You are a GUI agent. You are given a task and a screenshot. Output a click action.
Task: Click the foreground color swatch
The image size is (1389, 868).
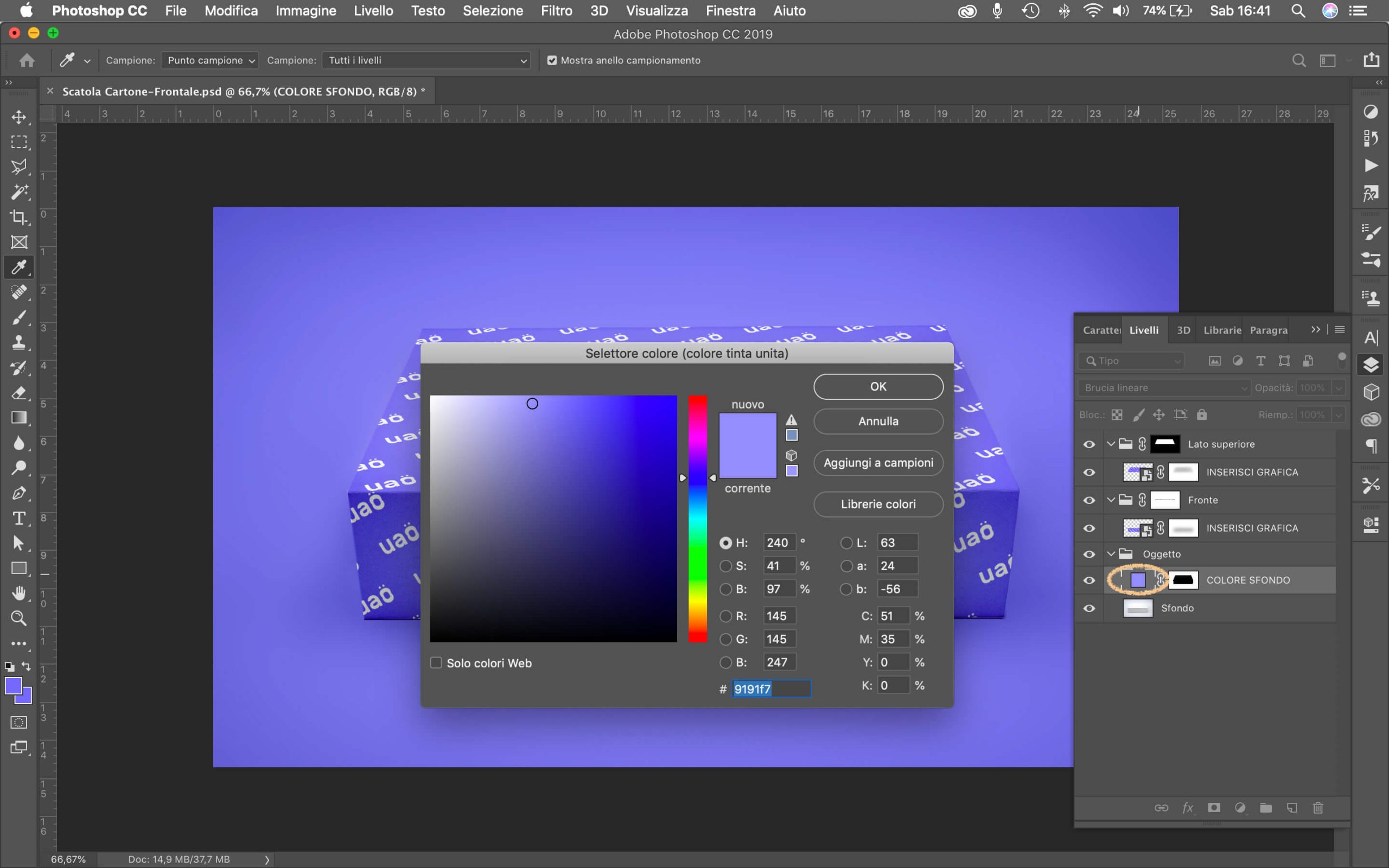(x=12, y=685)
